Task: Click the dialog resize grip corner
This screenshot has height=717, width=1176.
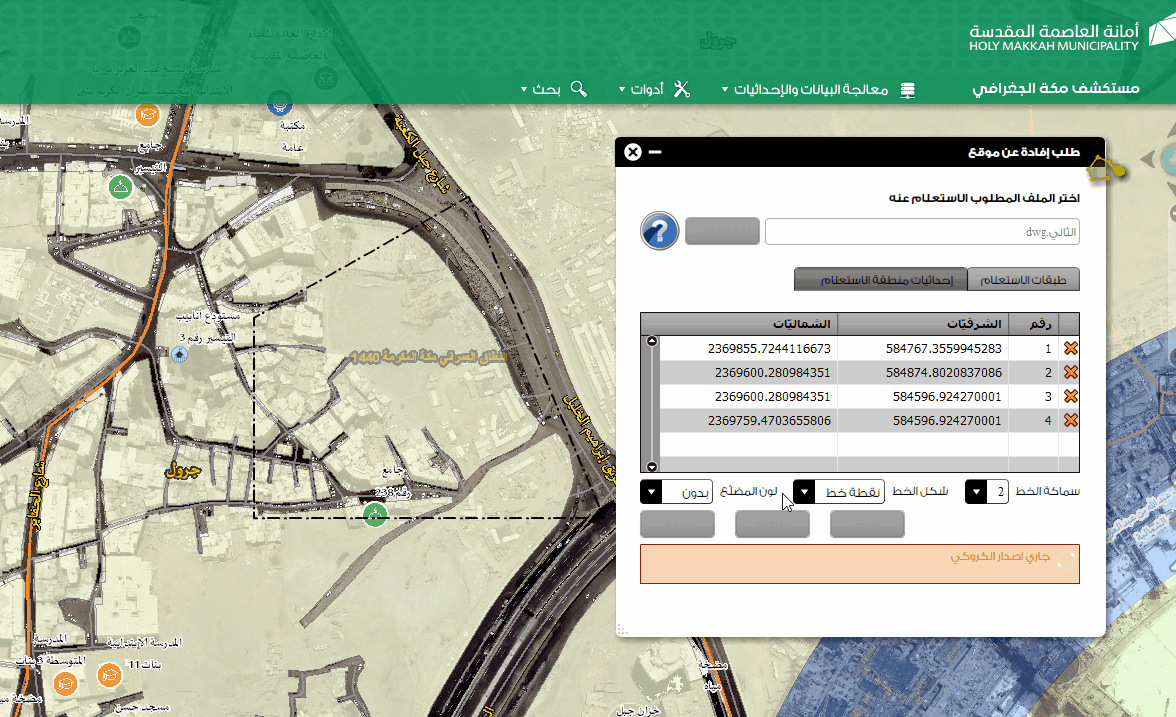Action: point(622,630)
